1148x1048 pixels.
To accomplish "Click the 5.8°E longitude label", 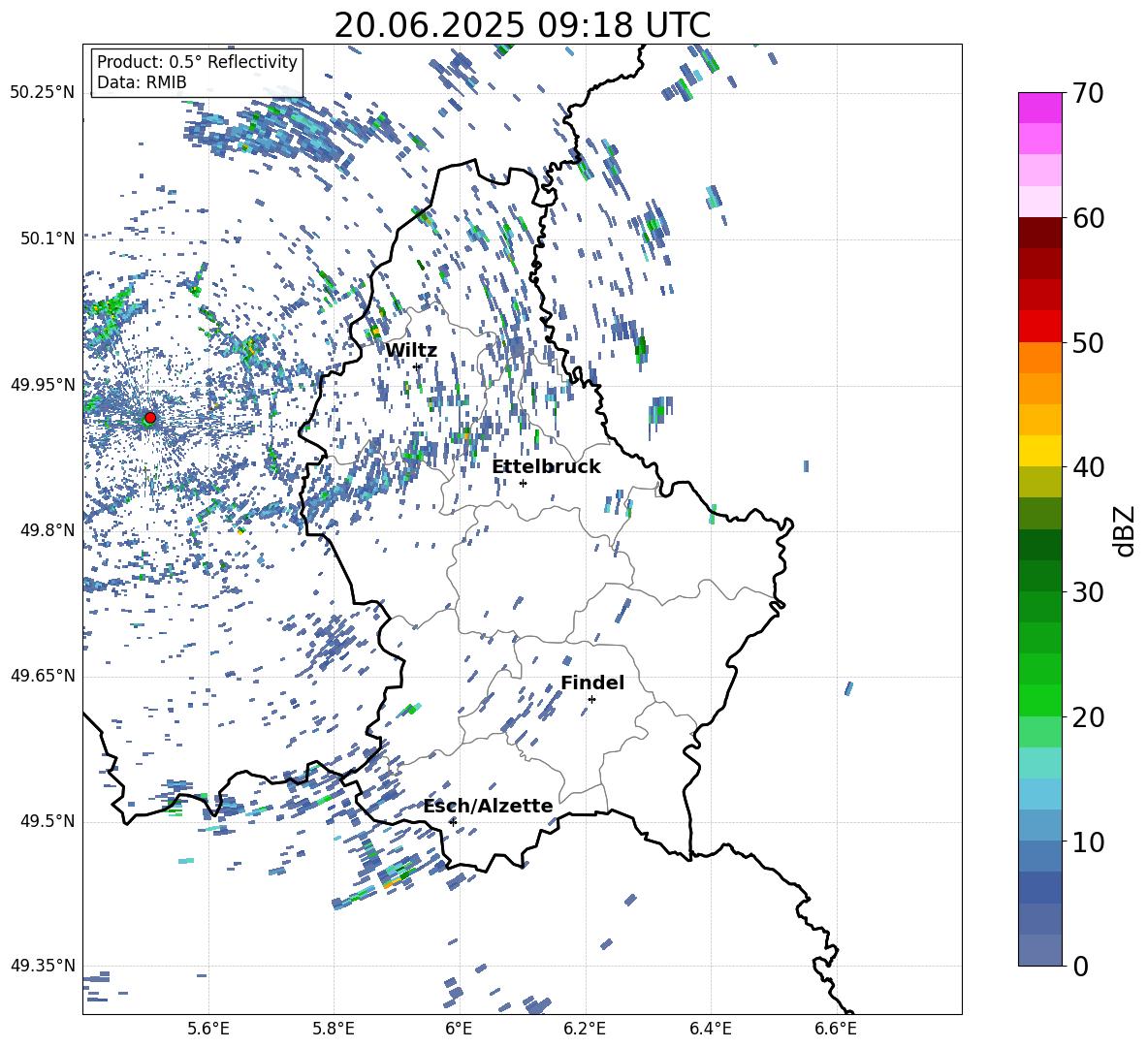I will point(334,1030).
